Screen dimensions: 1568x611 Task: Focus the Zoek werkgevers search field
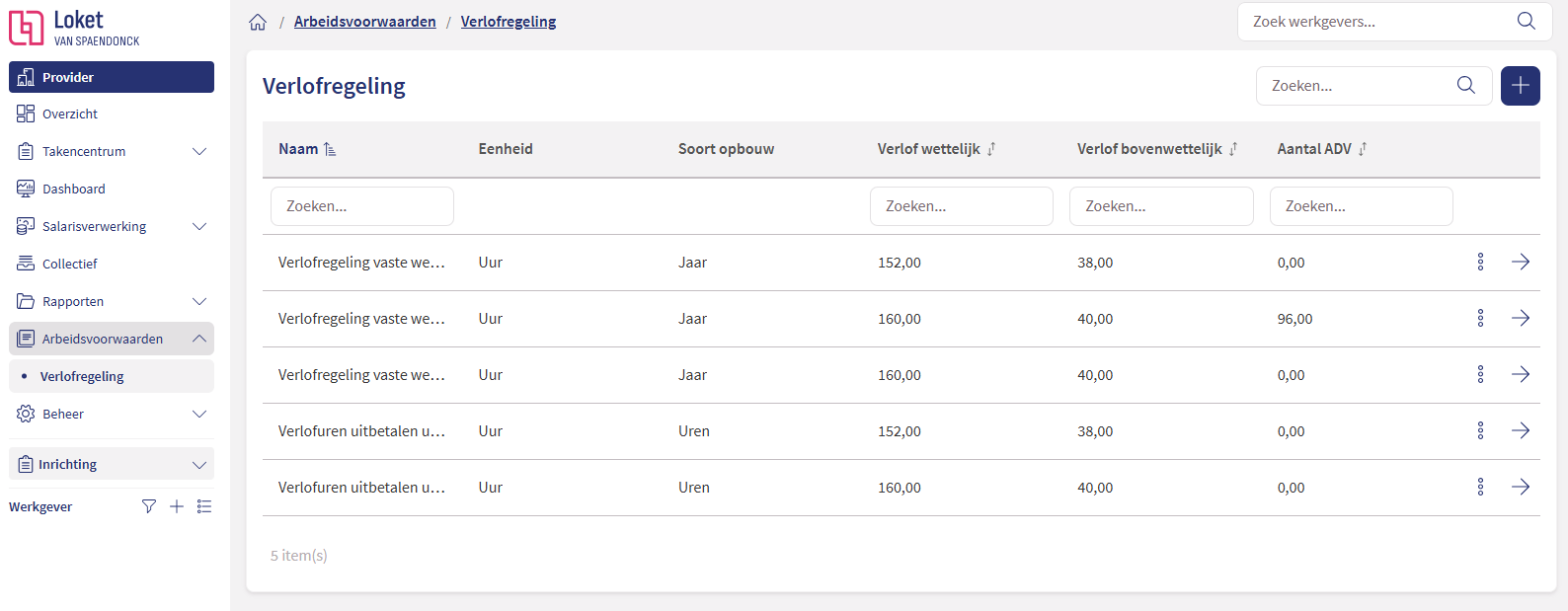pos(1394,22)
